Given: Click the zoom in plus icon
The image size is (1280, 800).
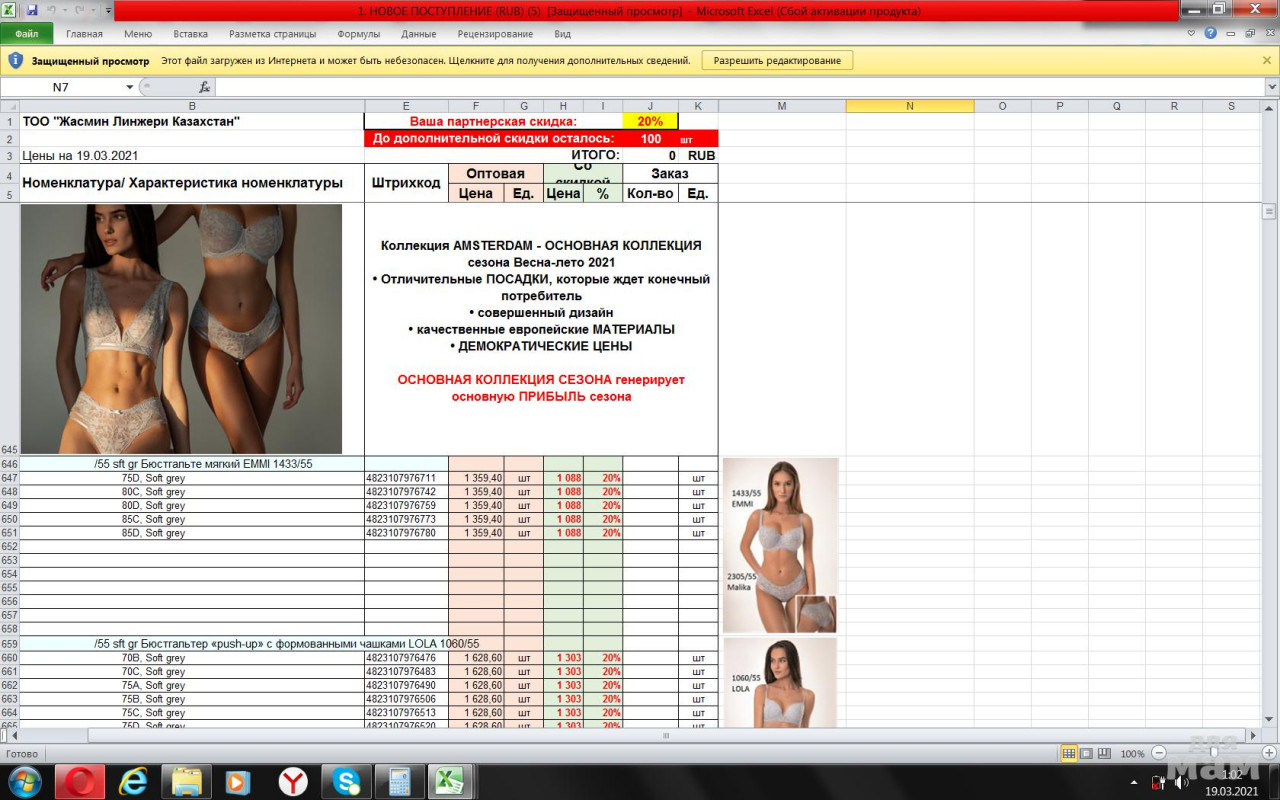Looking at the screenshot, I should click(1268, 753).
